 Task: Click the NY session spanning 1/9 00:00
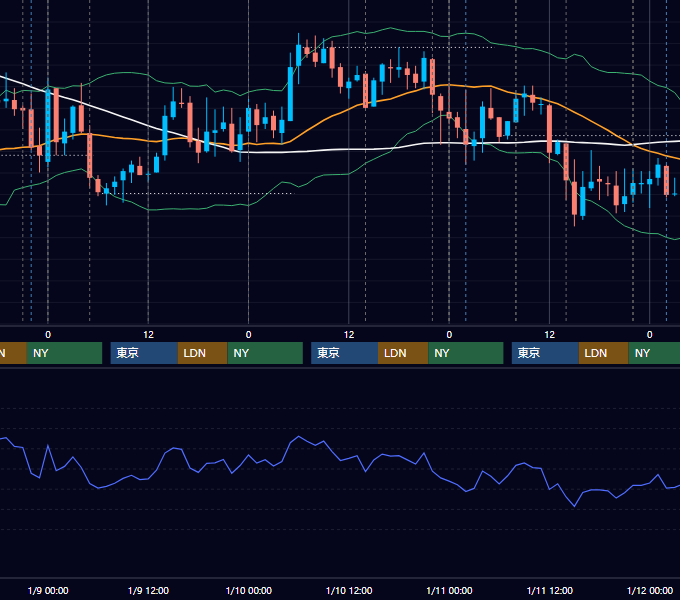point(64,353)
